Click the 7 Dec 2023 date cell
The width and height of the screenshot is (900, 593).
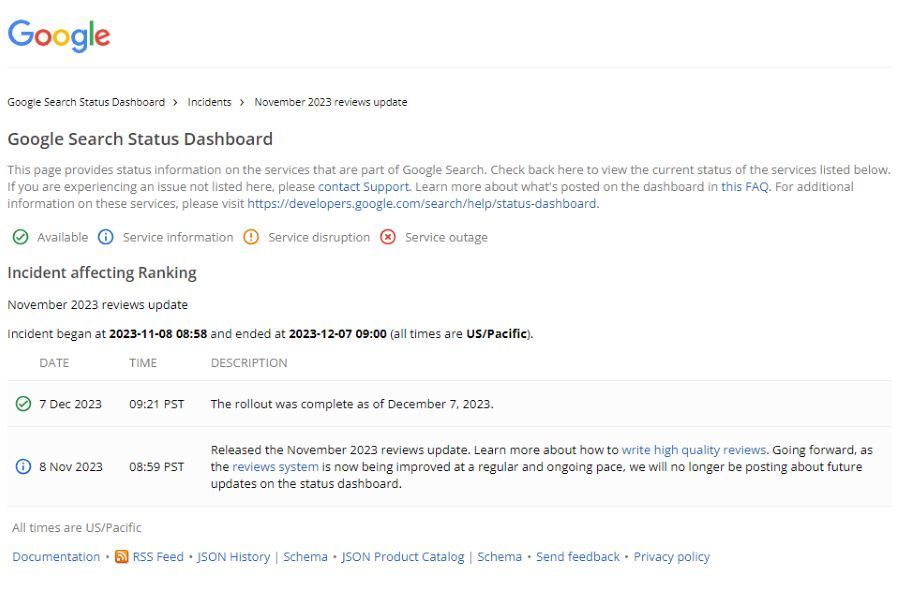point(71,404)
